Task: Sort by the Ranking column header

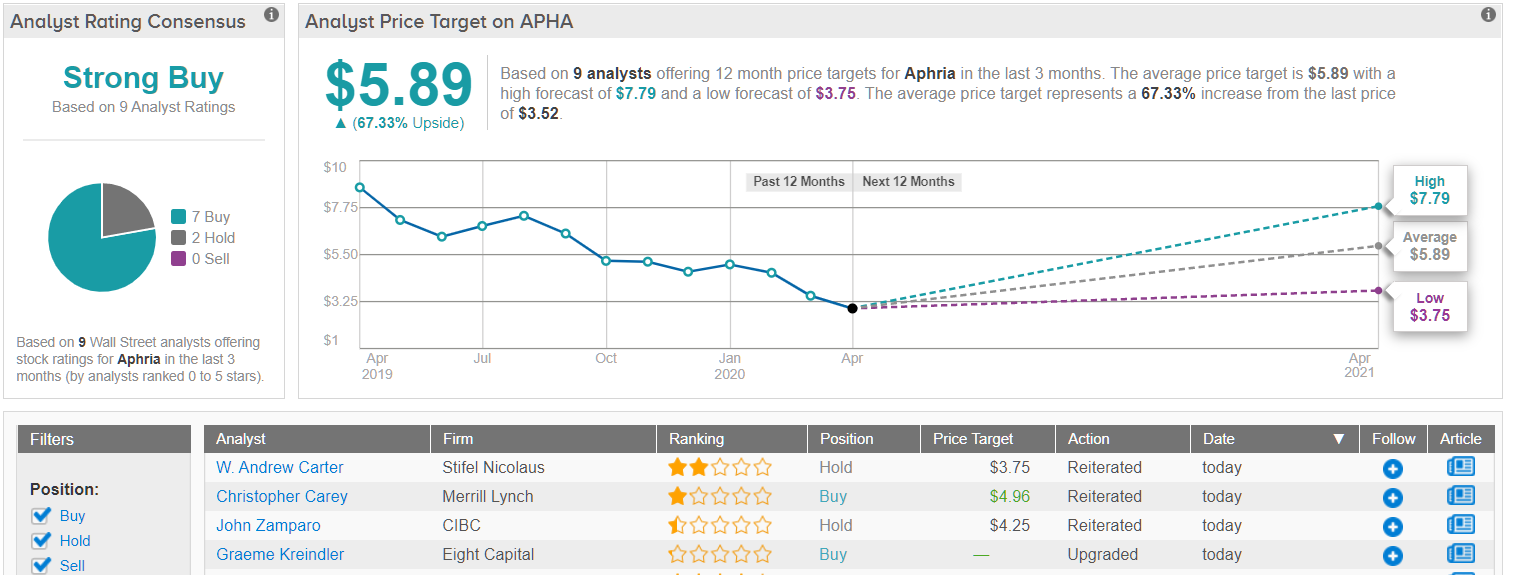Action: [696, 439]
